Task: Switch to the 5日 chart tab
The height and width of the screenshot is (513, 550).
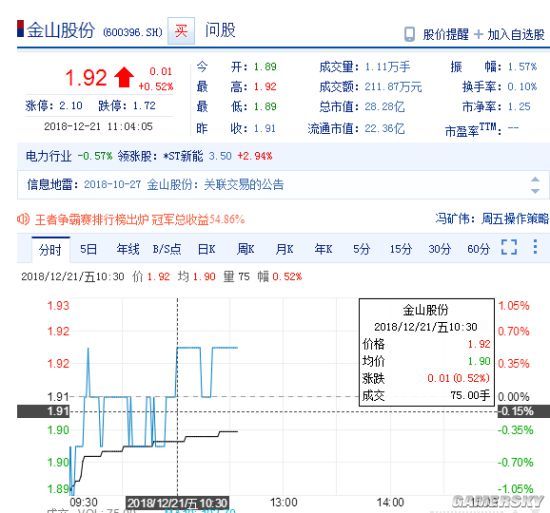Action: [88, 249]
